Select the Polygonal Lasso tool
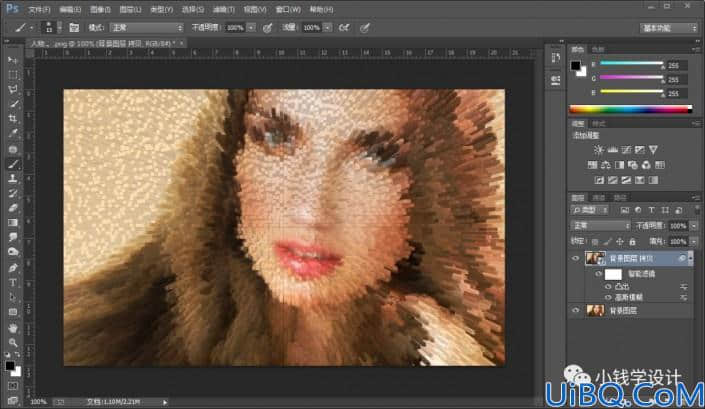The image size is (705, 409). point(13,89)
